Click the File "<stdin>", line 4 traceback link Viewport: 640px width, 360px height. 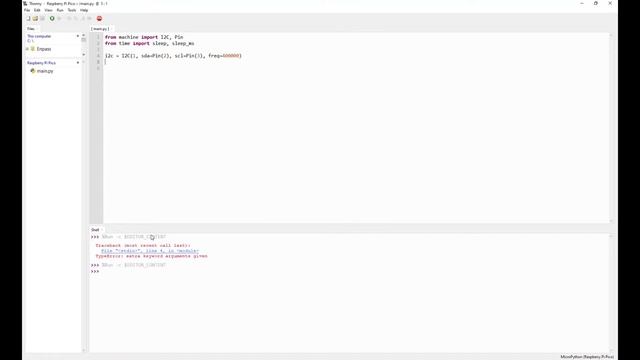150,251
